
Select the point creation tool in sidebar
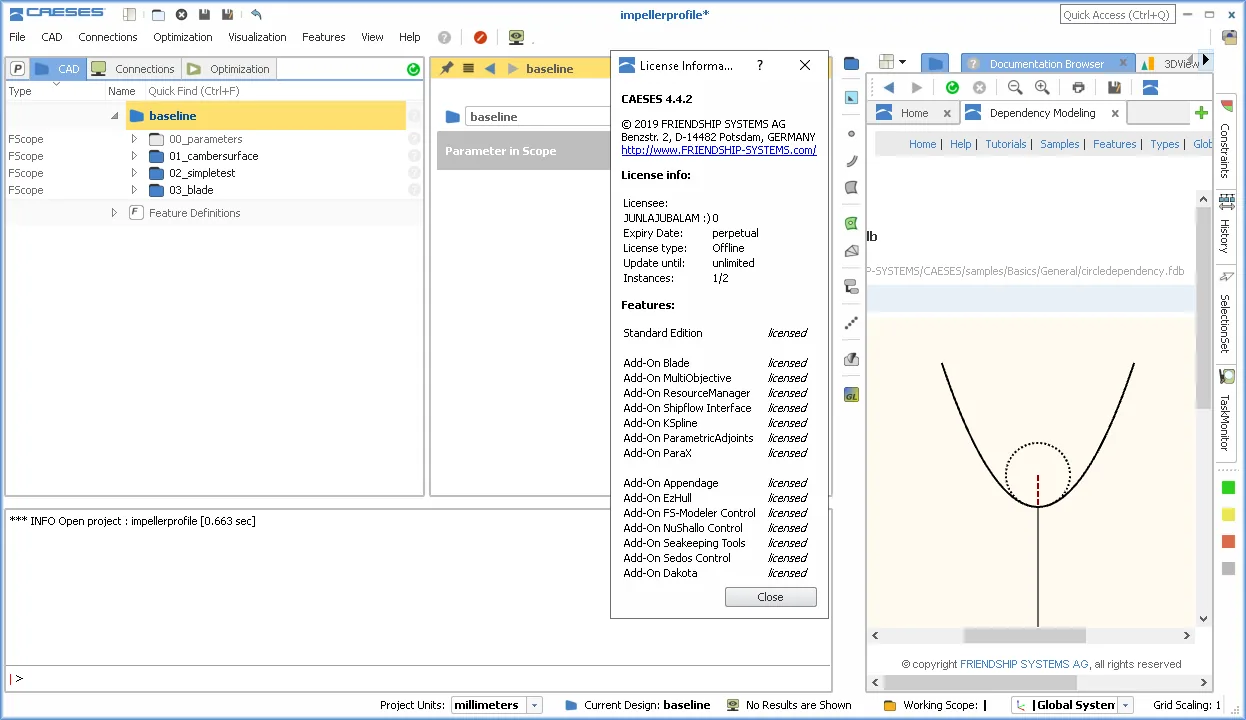point(852,133)
